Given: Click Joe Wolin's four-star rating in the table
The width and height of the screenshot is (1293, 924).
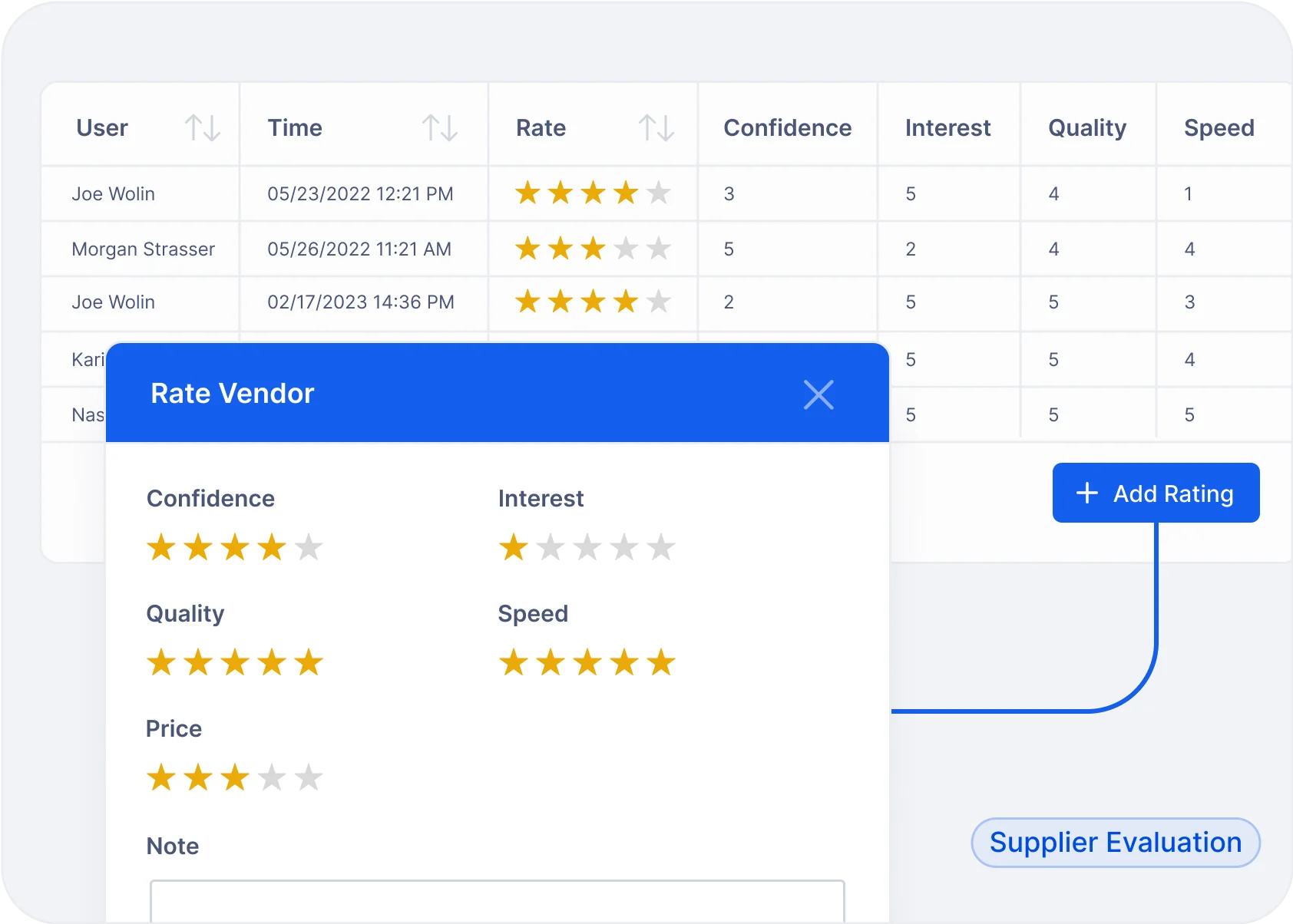Looking at the screenshot, I should click(592, 193).
